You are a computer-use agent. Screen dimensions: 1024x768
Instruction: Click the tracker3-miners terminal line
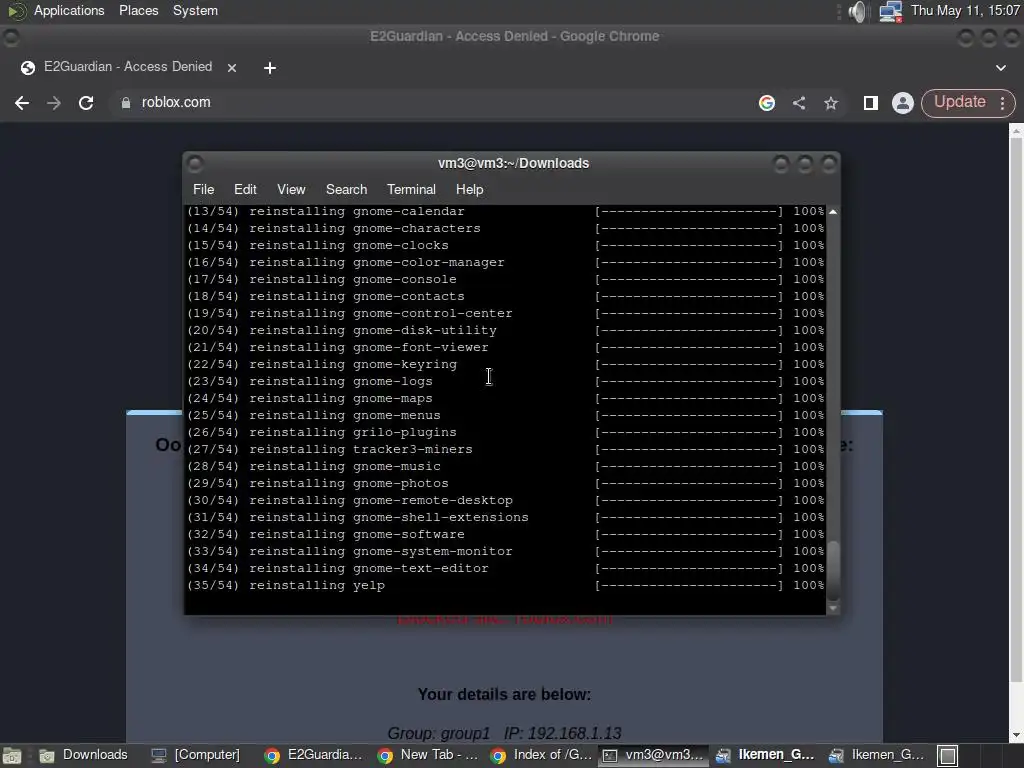click(x=505, y=449)
